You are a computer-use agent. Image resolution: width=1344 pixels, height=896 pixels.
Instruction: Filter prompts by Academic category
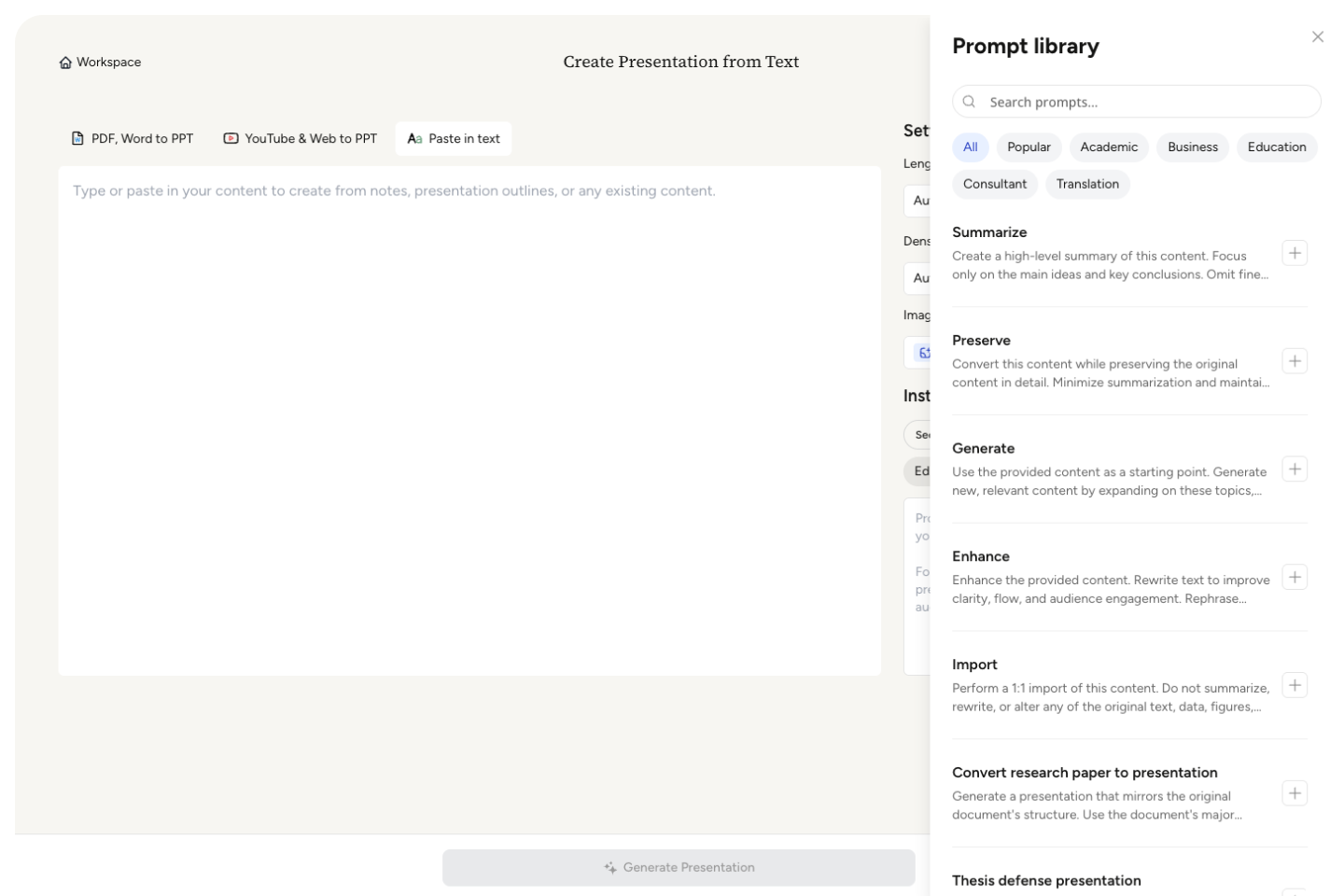[x=1109, y=147]
